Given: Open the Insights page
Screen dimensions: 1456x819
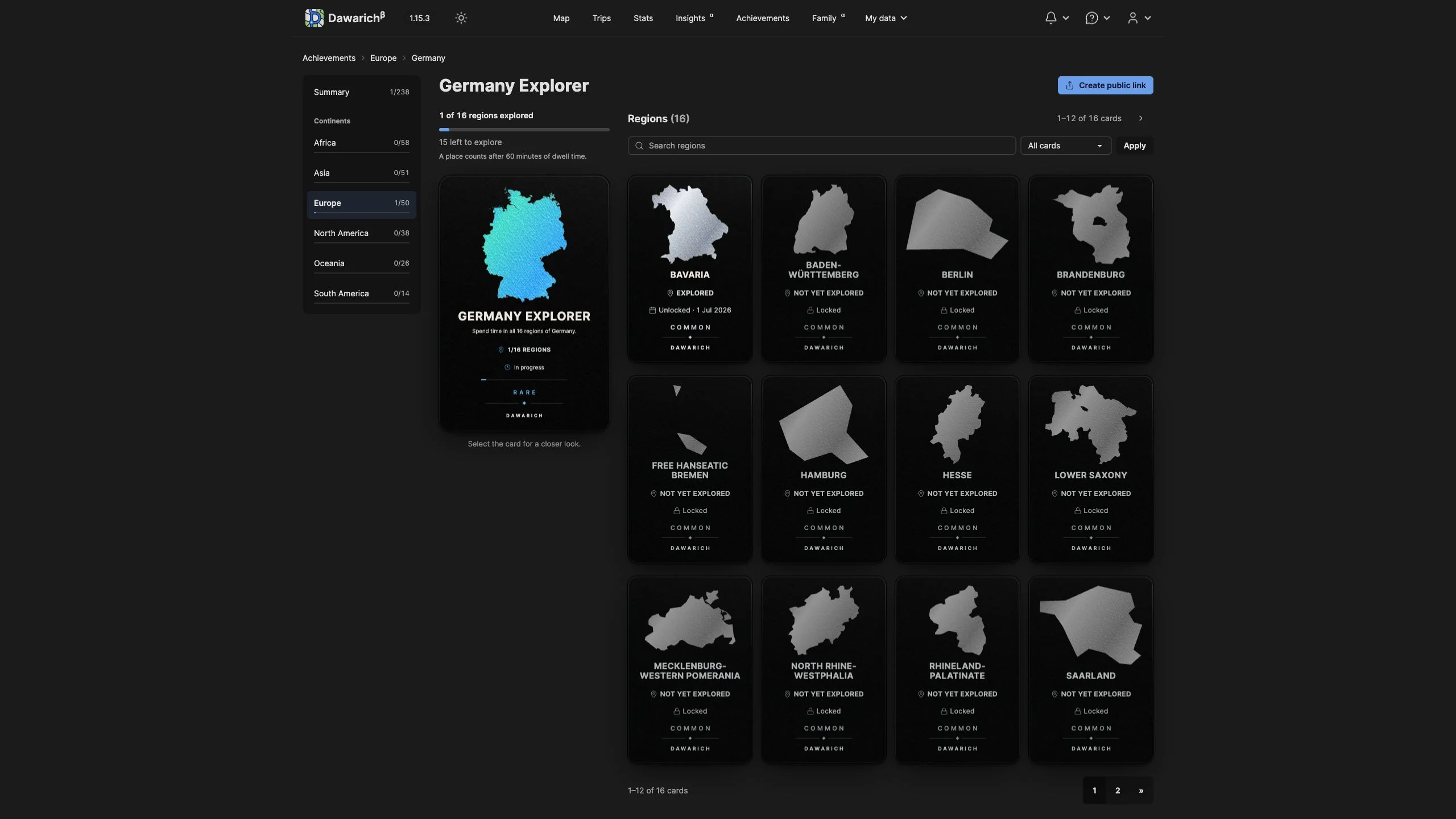Looking at the screenshot, I should [694, 18].
